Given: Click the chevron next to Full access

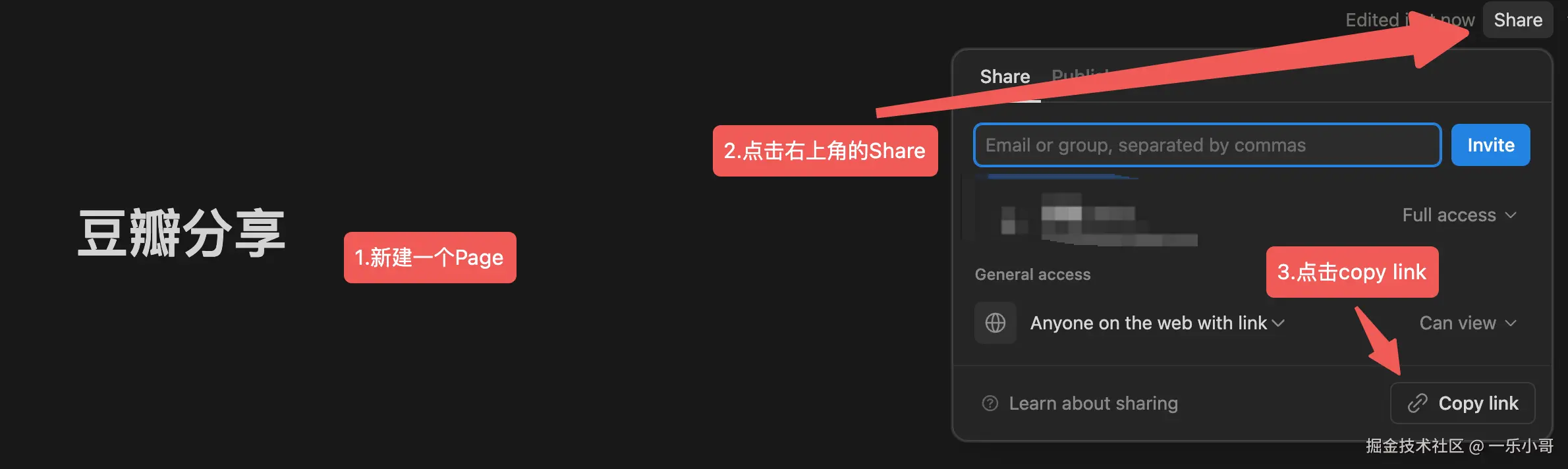Looking at the screenshot, I should pos(1511,215).
